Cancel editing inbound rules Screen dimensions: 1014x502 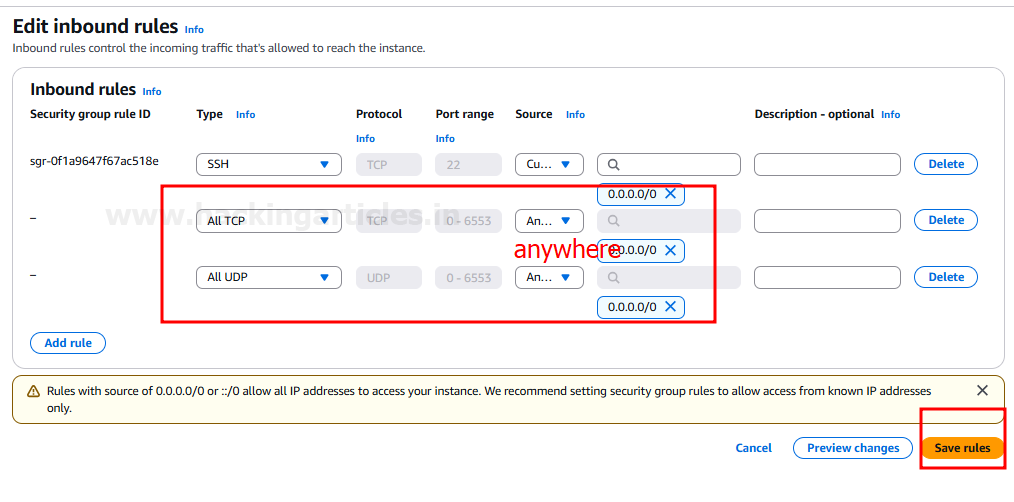pos(753,448)
